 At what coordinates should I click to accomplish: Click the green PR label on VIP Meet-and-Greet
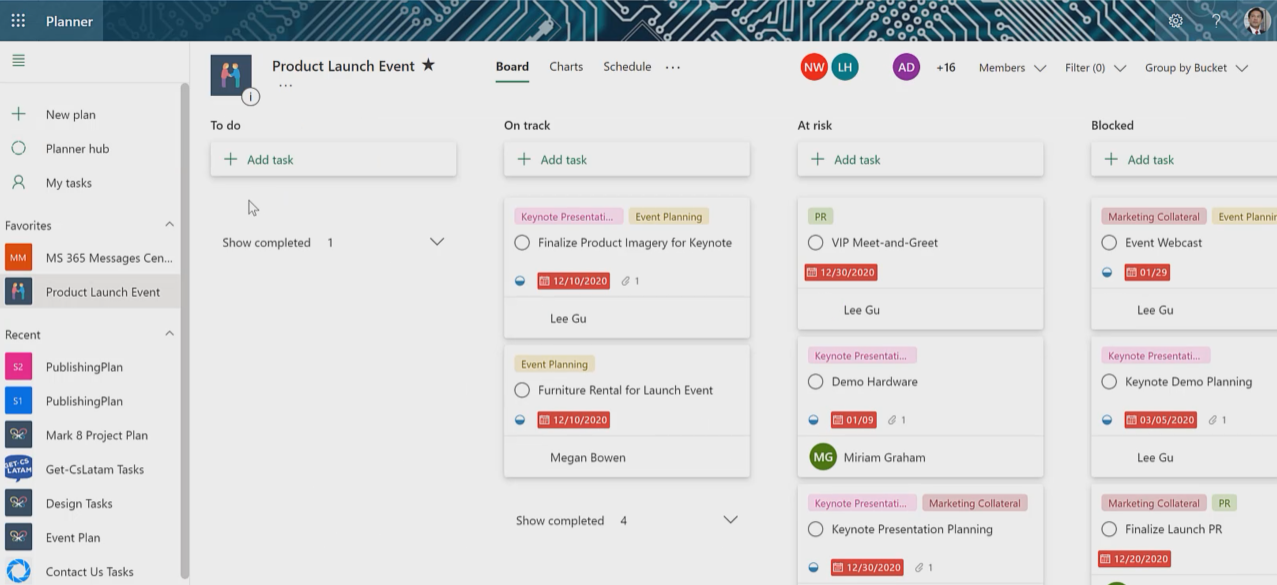[x=820, y=216]
